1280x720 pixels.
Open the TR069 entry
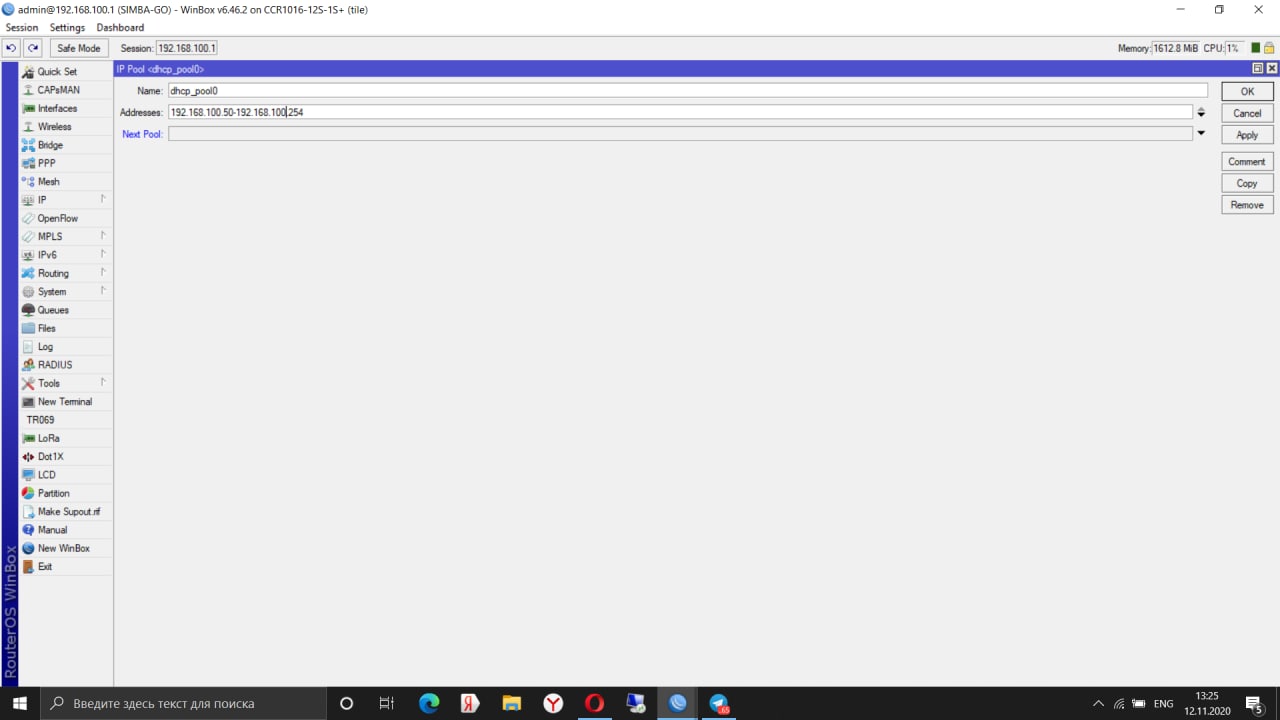[66, 420]
